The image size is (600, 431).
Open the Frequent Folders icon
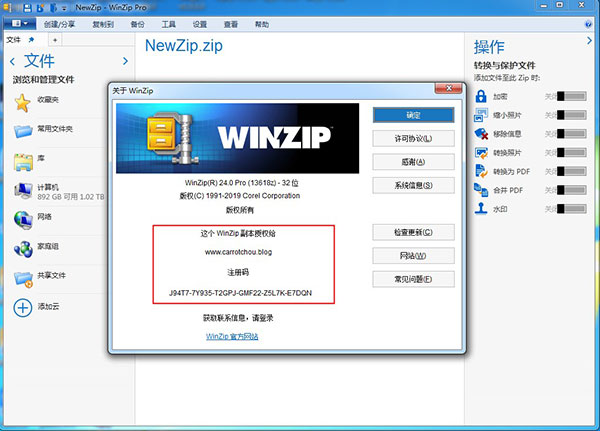pyautogui.click(x=23, y=131)
